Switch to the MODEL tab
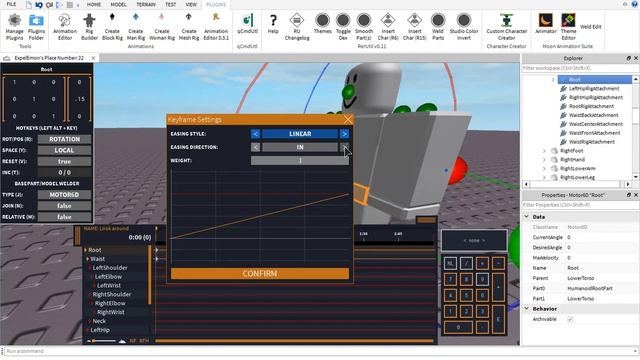Screen dimensions: 640x360 point(118,4)
